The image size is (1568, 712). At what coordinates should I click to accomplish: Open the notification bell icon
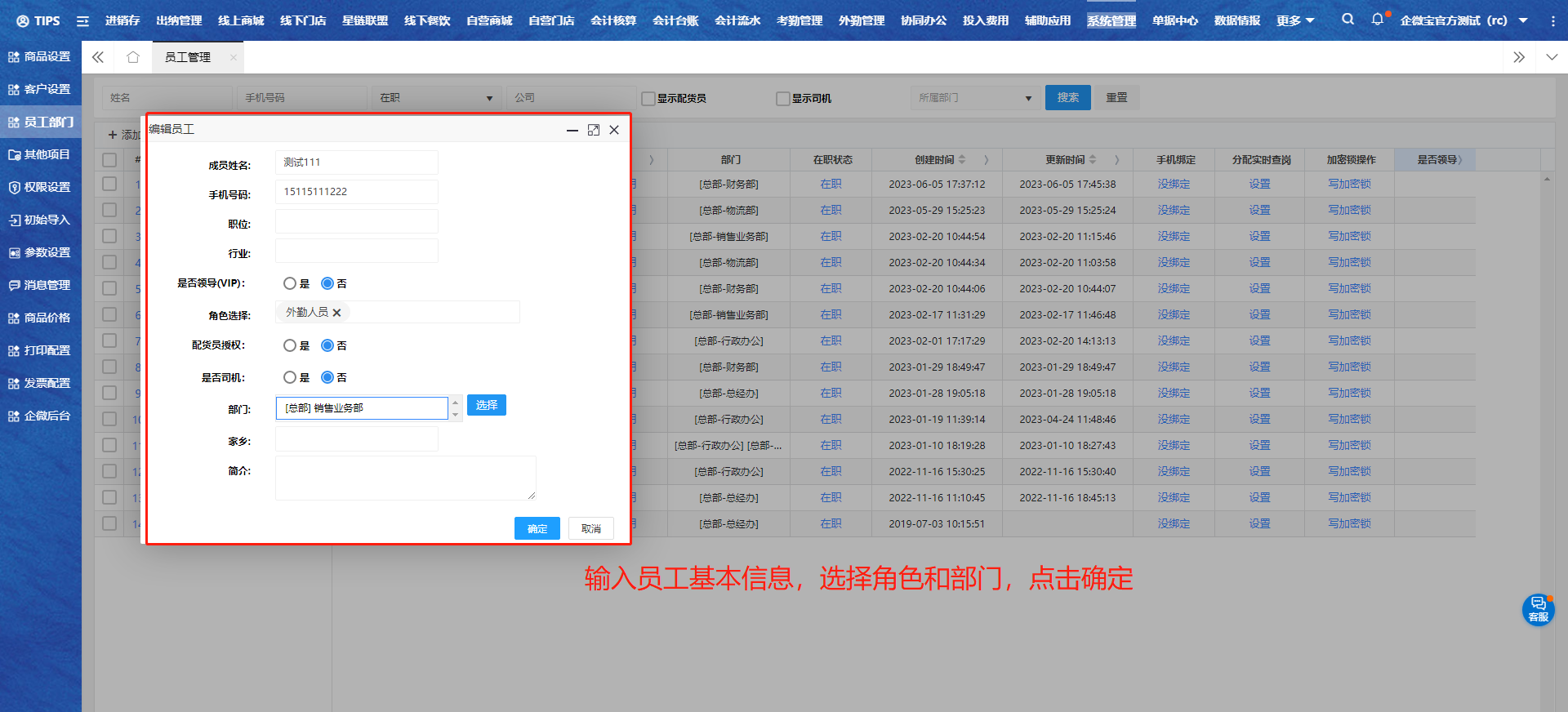click(1378, 20)
